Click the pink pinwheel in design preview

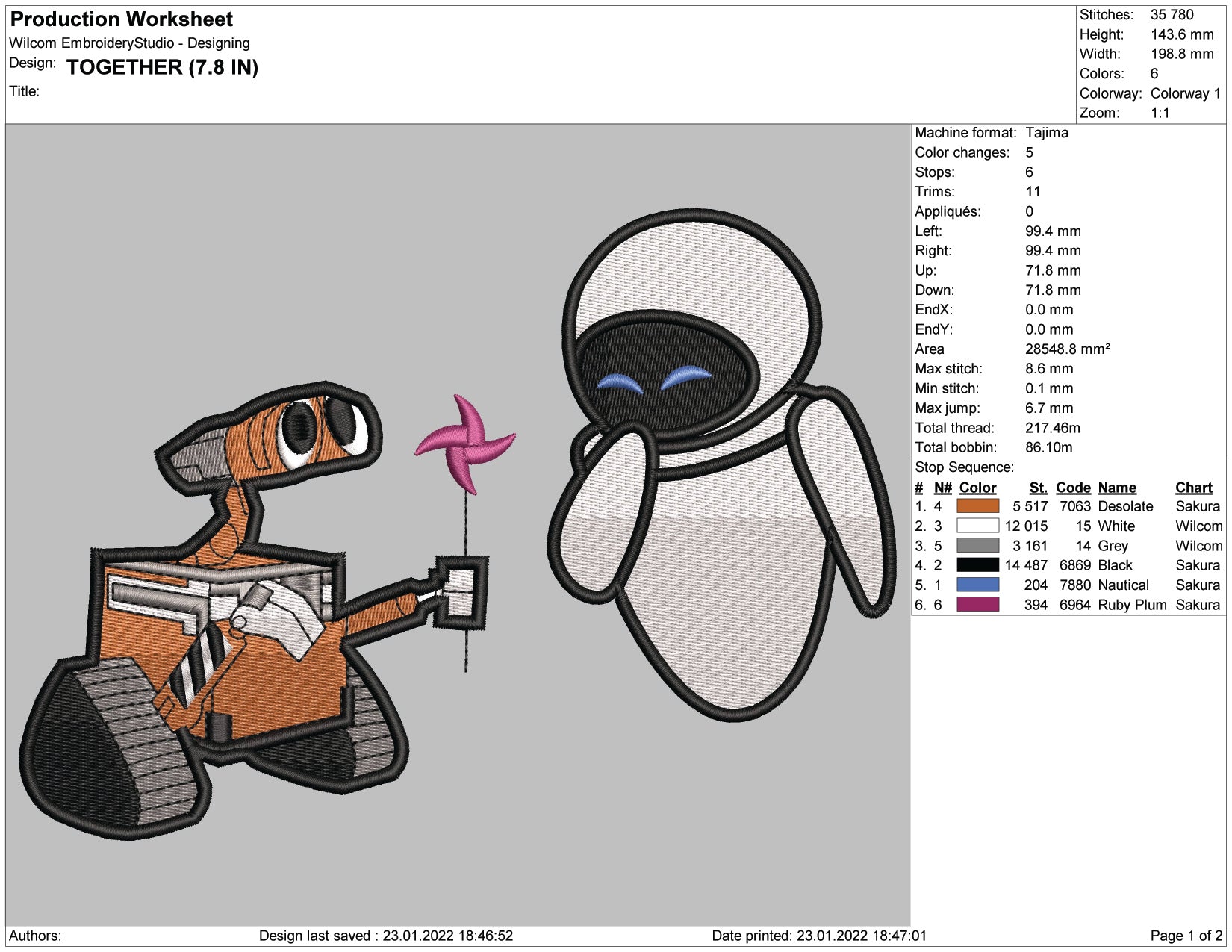[x=464, y=444]
